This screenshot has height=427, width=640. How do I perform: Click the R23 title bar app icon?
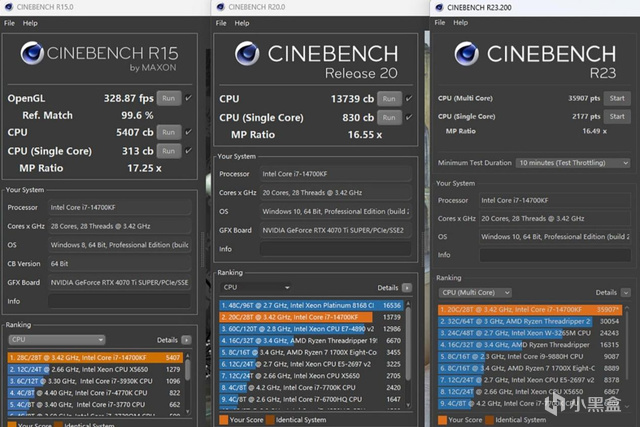pos(438,6)
